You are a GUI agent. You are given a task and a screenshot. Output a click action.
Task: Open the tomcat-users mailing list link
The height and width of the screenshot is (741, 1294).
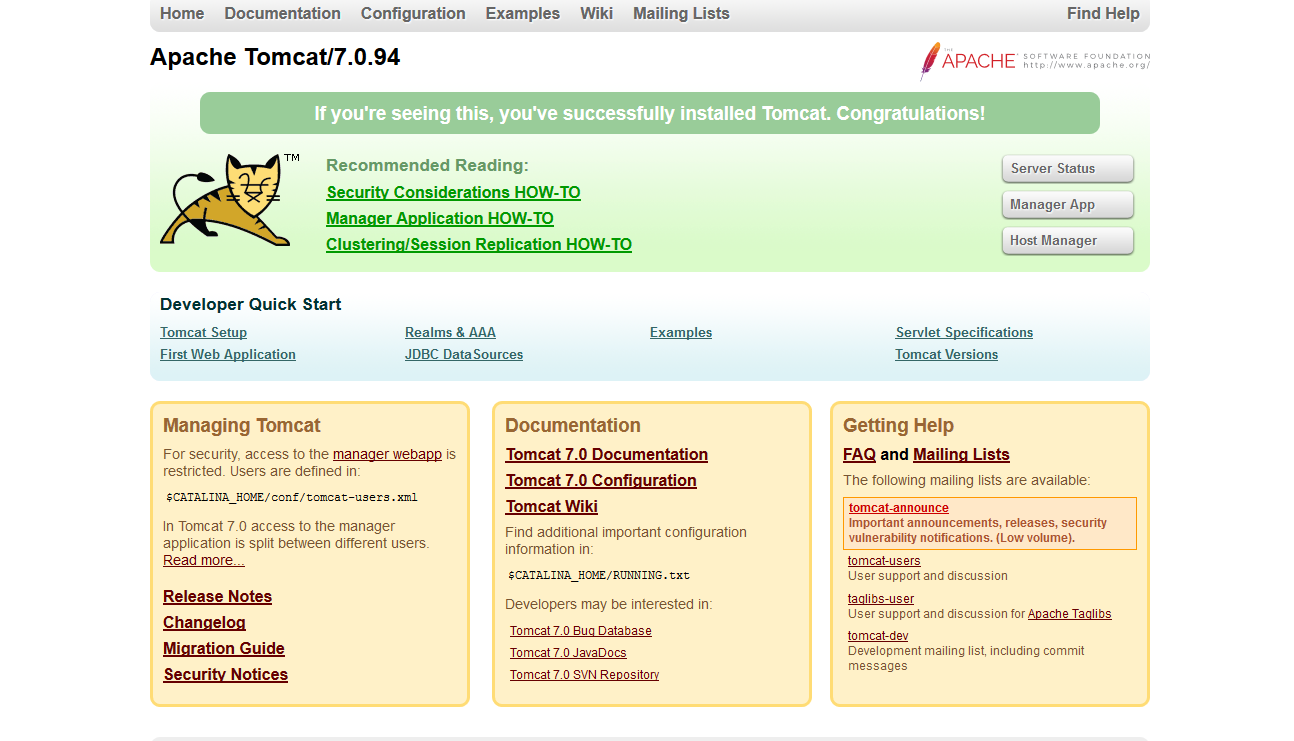pyautogui.click(x=884, y=561)
